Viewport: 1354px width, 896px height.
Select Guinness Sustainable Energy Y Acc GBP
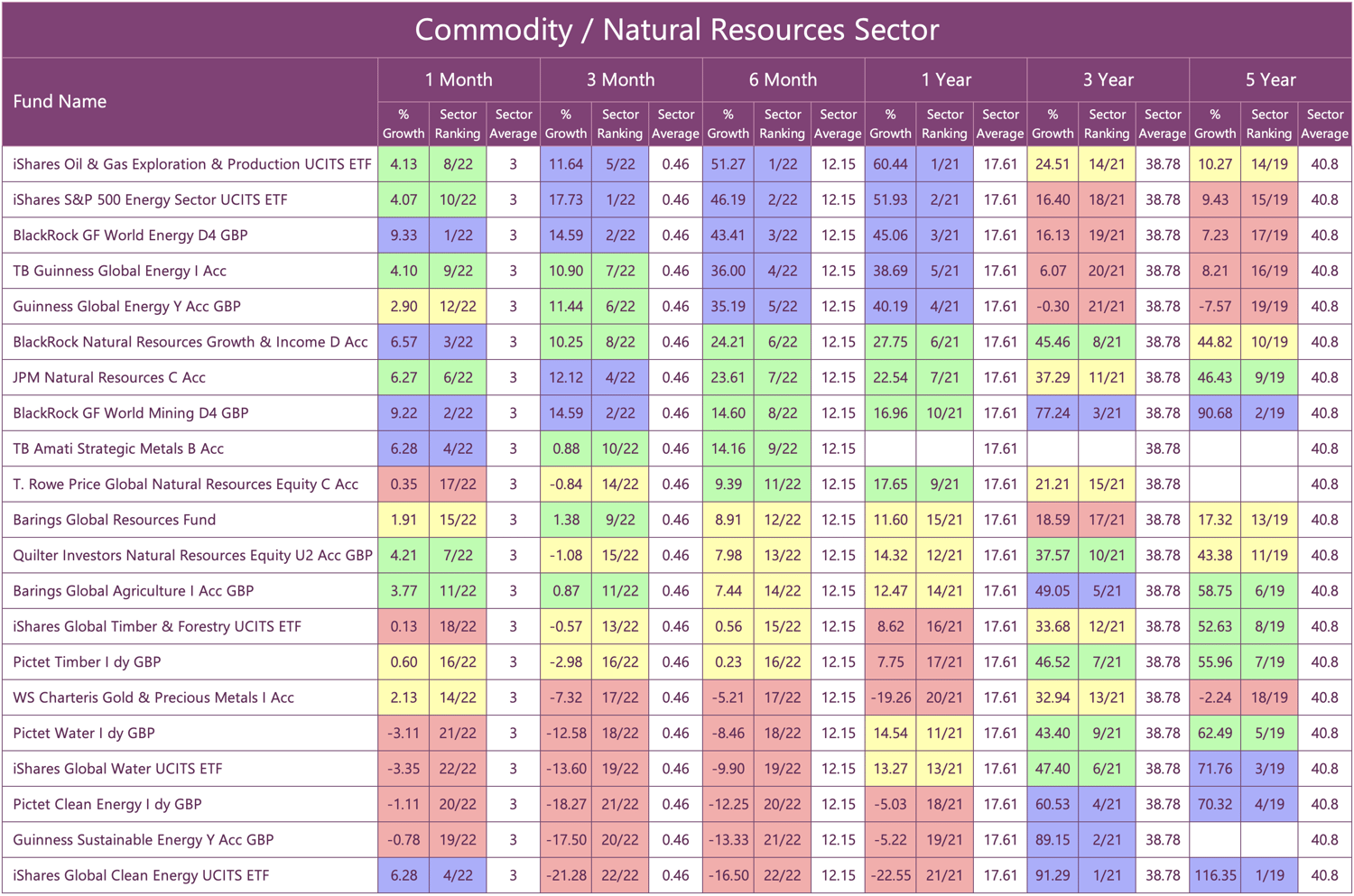coord(143,839)
